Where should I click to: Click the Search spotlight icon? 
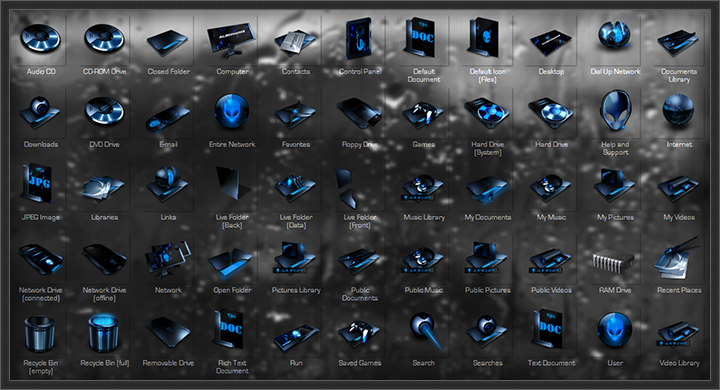tap(427, 331)
